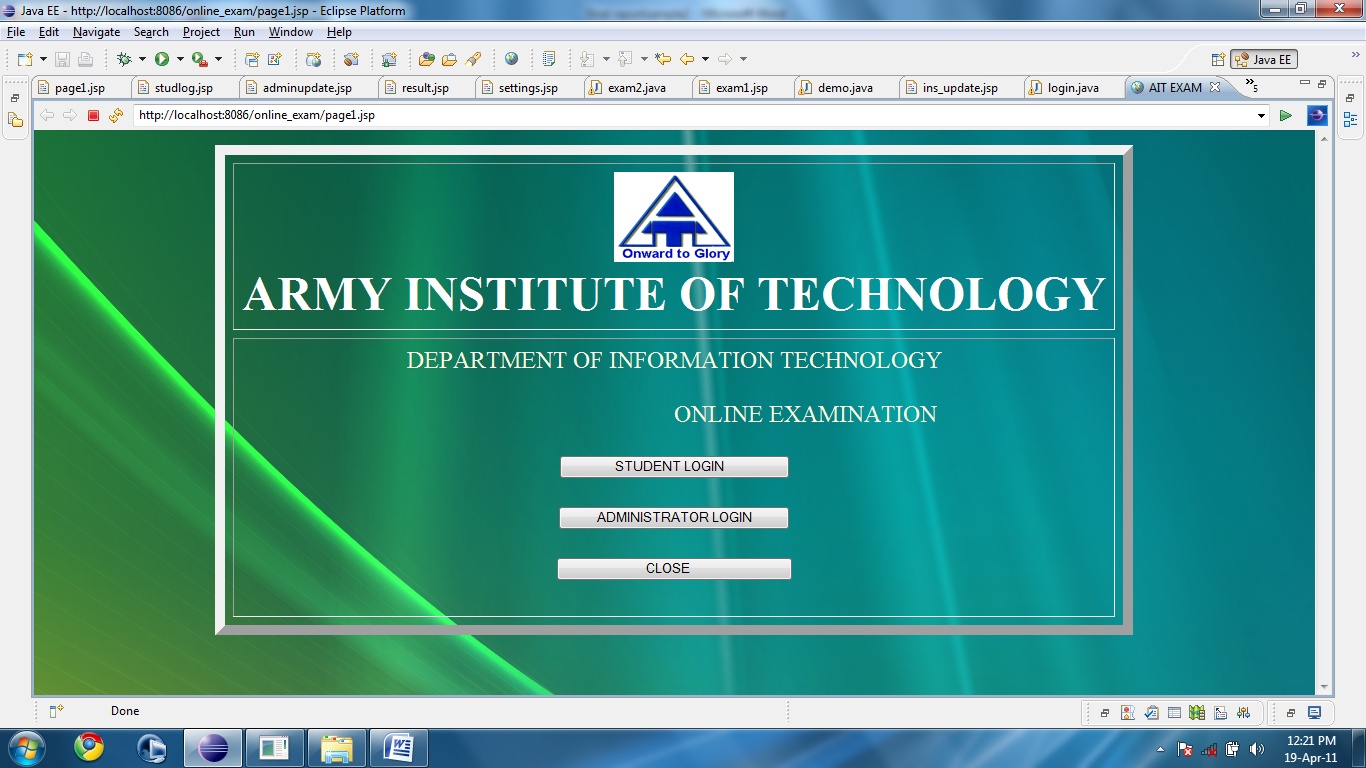Click the Open Type icon
Image resolution: width=1366 pixels, height=768 pixels.
(426, 59)
